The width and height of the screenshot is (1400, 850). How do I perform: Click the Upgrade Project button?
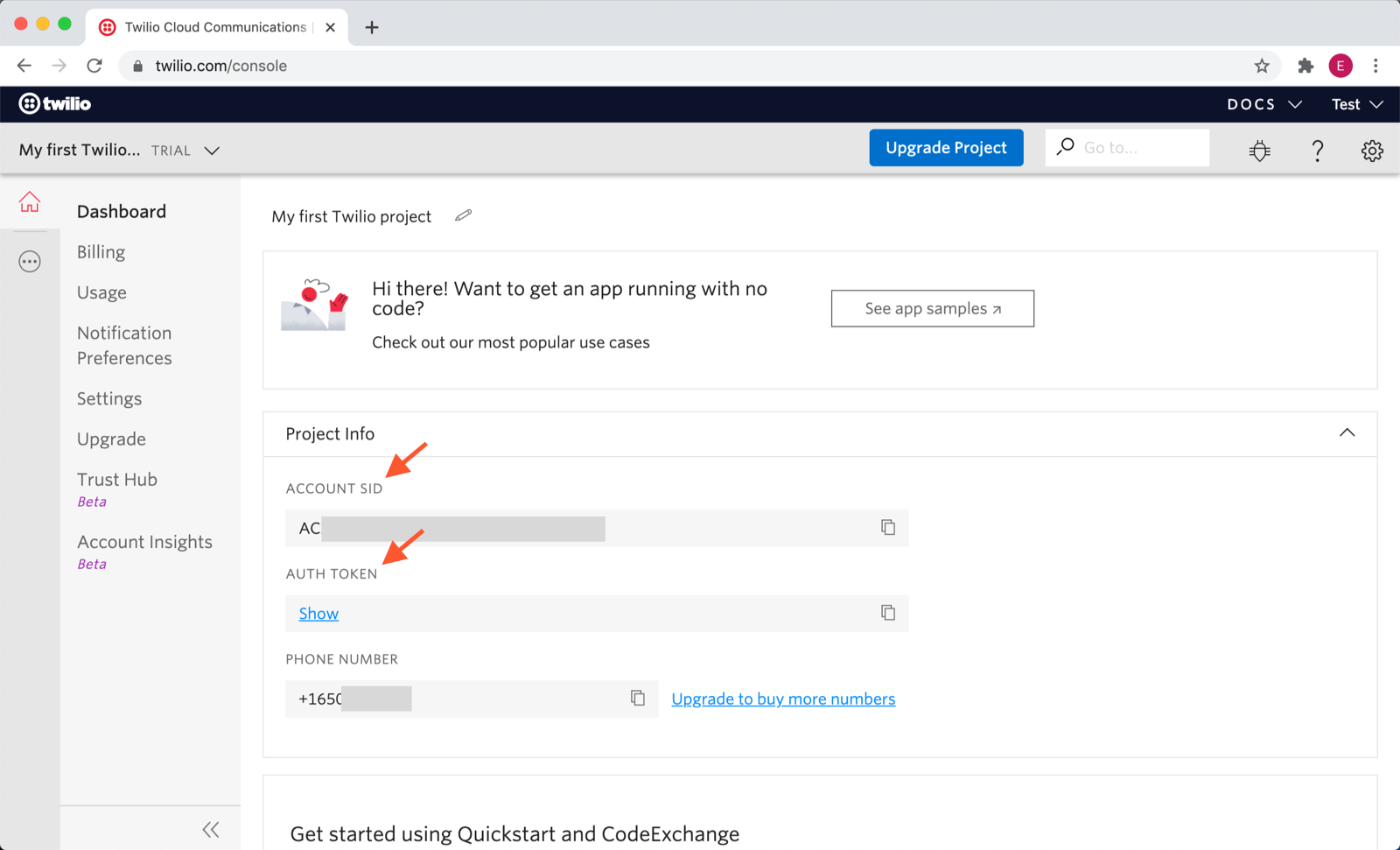[x=946, y=148]
